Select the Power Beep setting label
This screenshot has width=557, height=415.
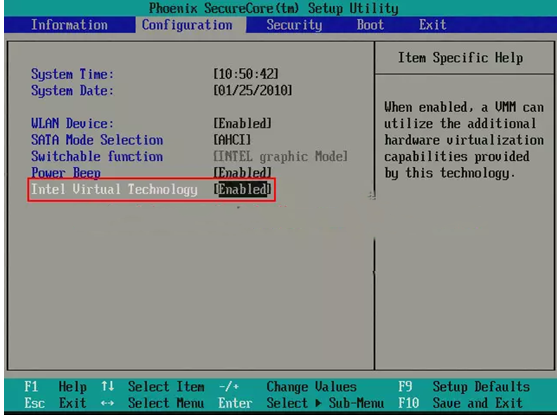[66, 173]
